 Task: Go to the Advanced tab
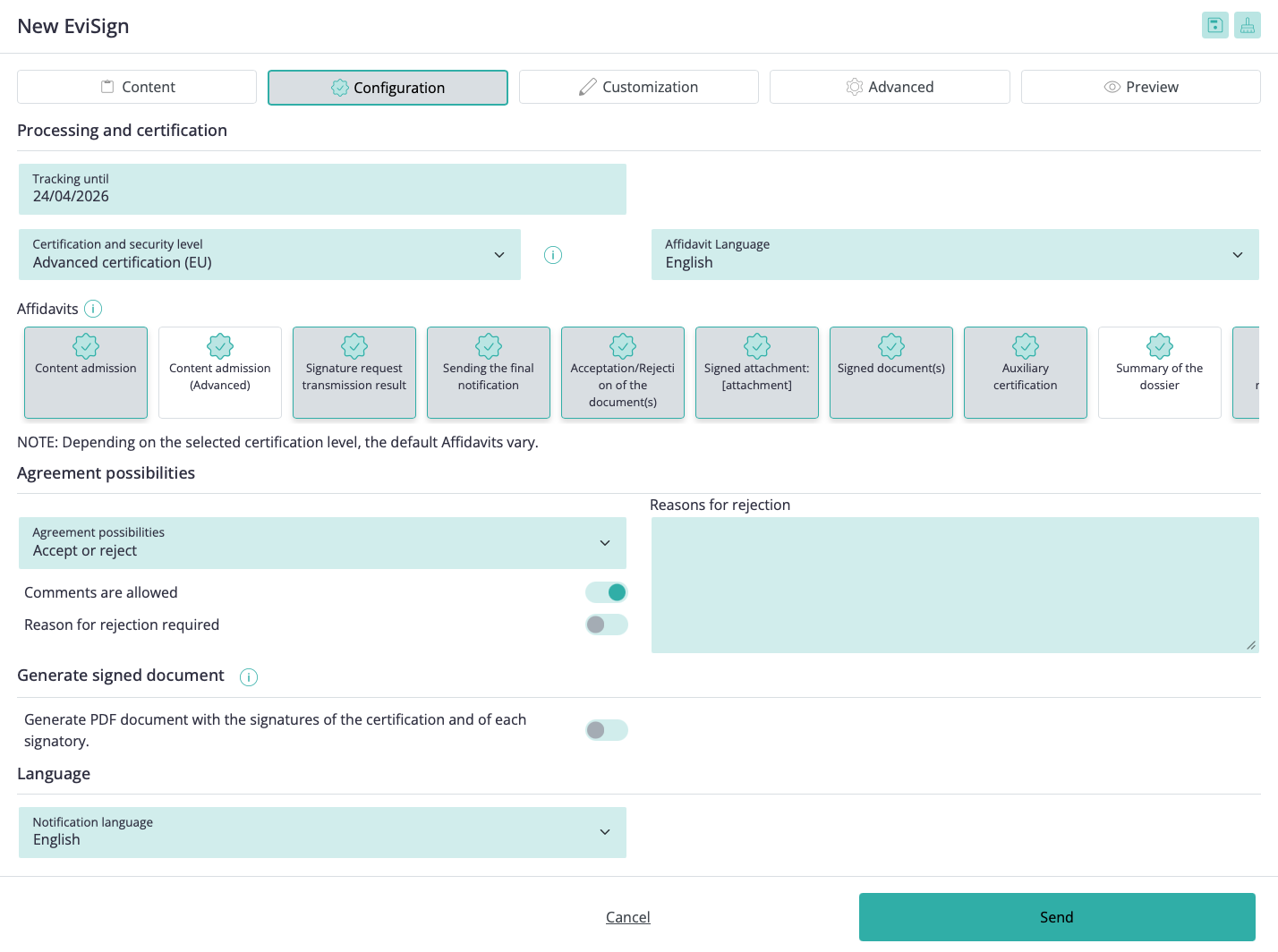coord(890,87)
